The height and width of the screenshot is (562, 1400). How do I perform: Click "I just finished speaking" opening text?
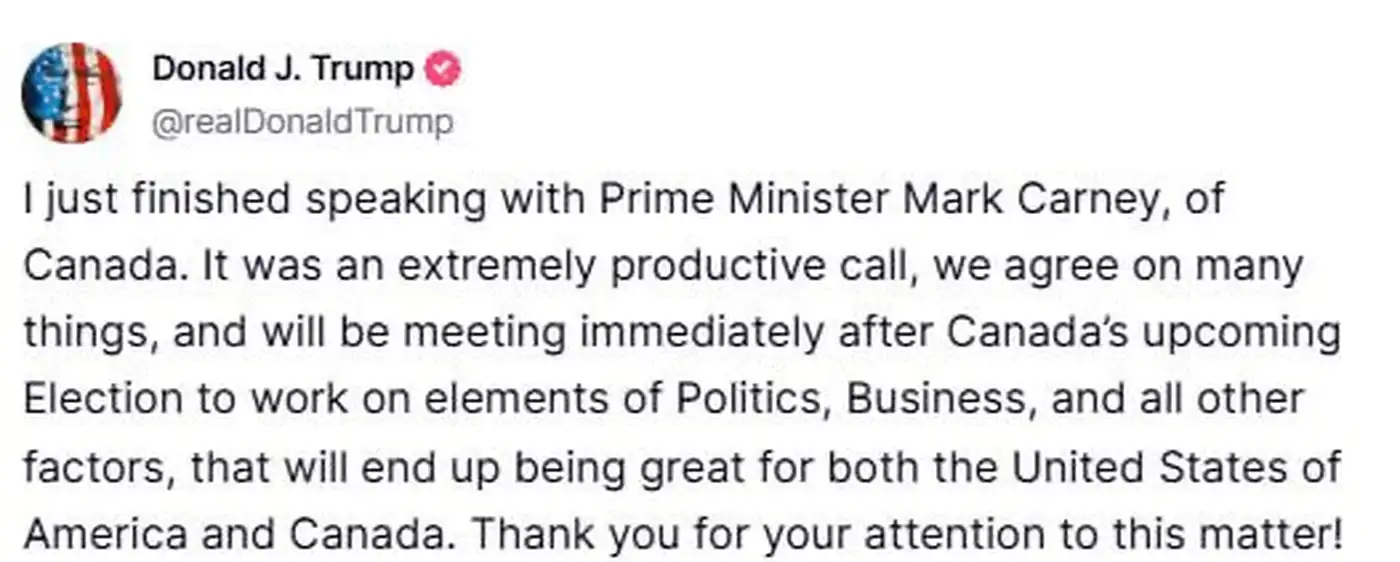click(x=159, y=200)
